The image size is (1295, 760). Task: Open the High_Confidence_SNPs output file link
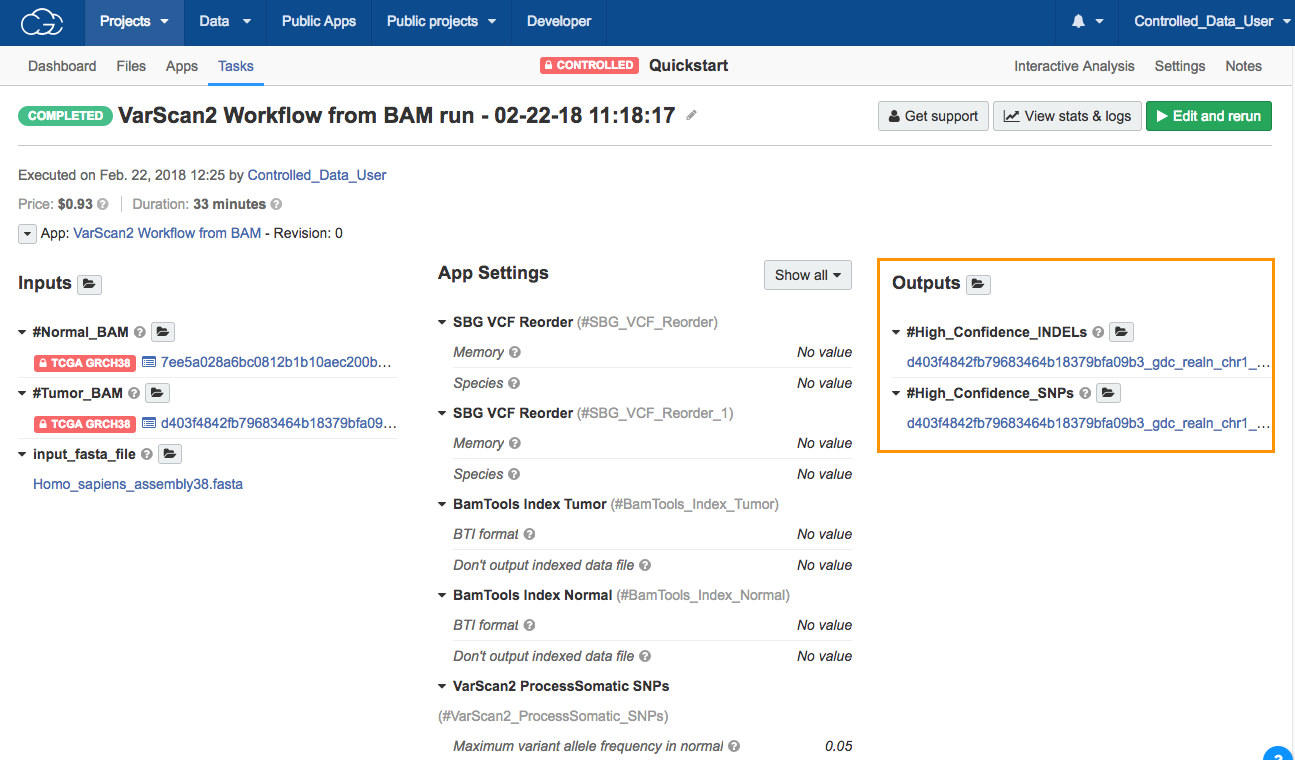pyautogui.click(x=1089, y=423)
